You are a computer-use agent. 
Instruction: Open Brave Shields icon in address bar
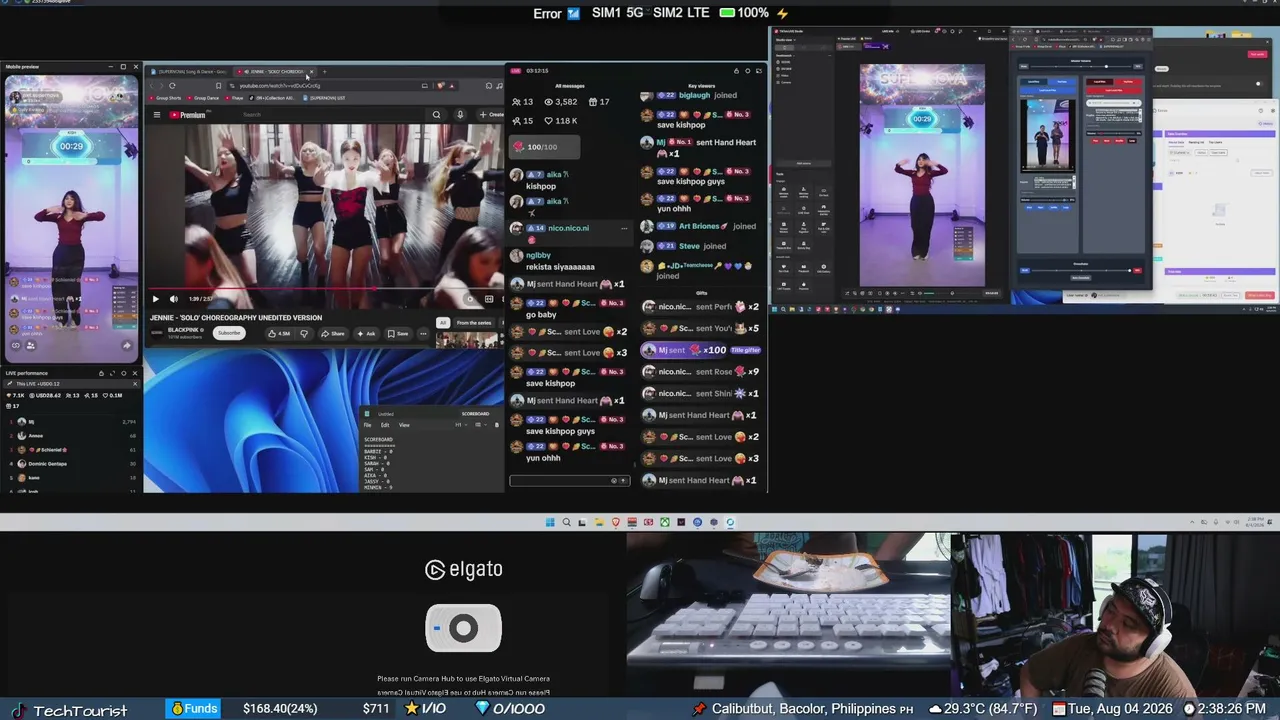click(440, 86)
